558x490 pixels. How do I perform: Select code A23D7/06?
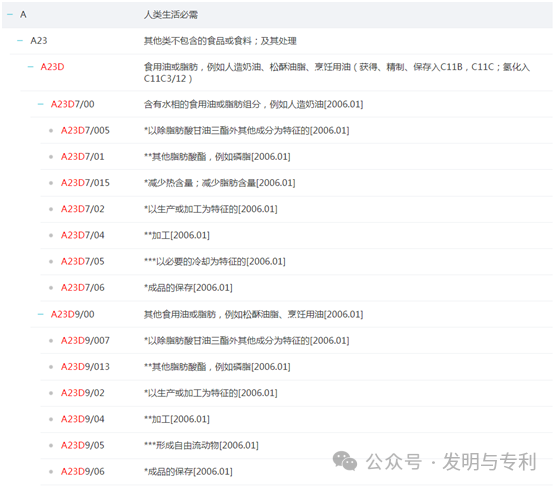point(83,288)
